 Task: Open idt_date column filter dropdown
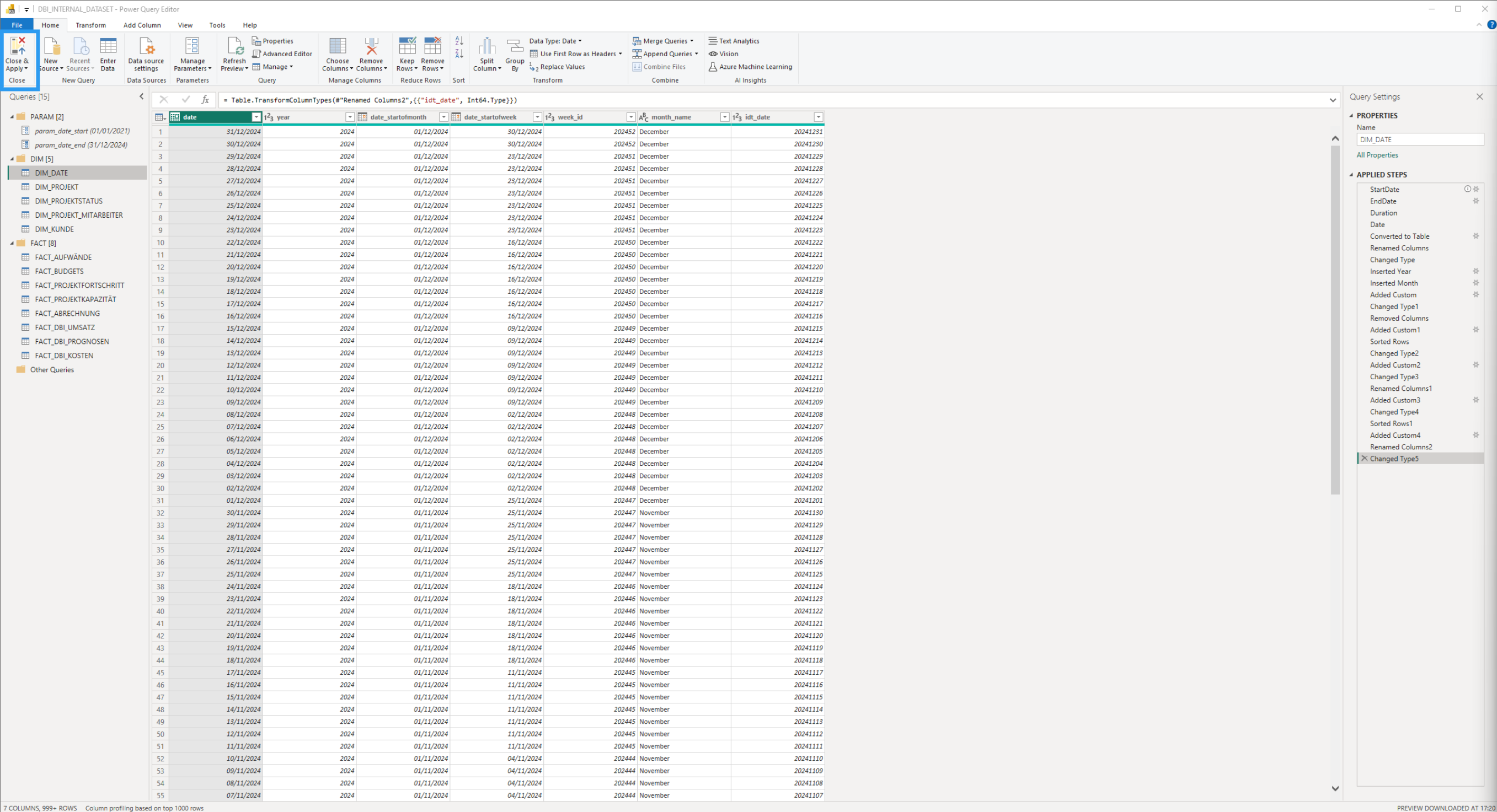818,117
